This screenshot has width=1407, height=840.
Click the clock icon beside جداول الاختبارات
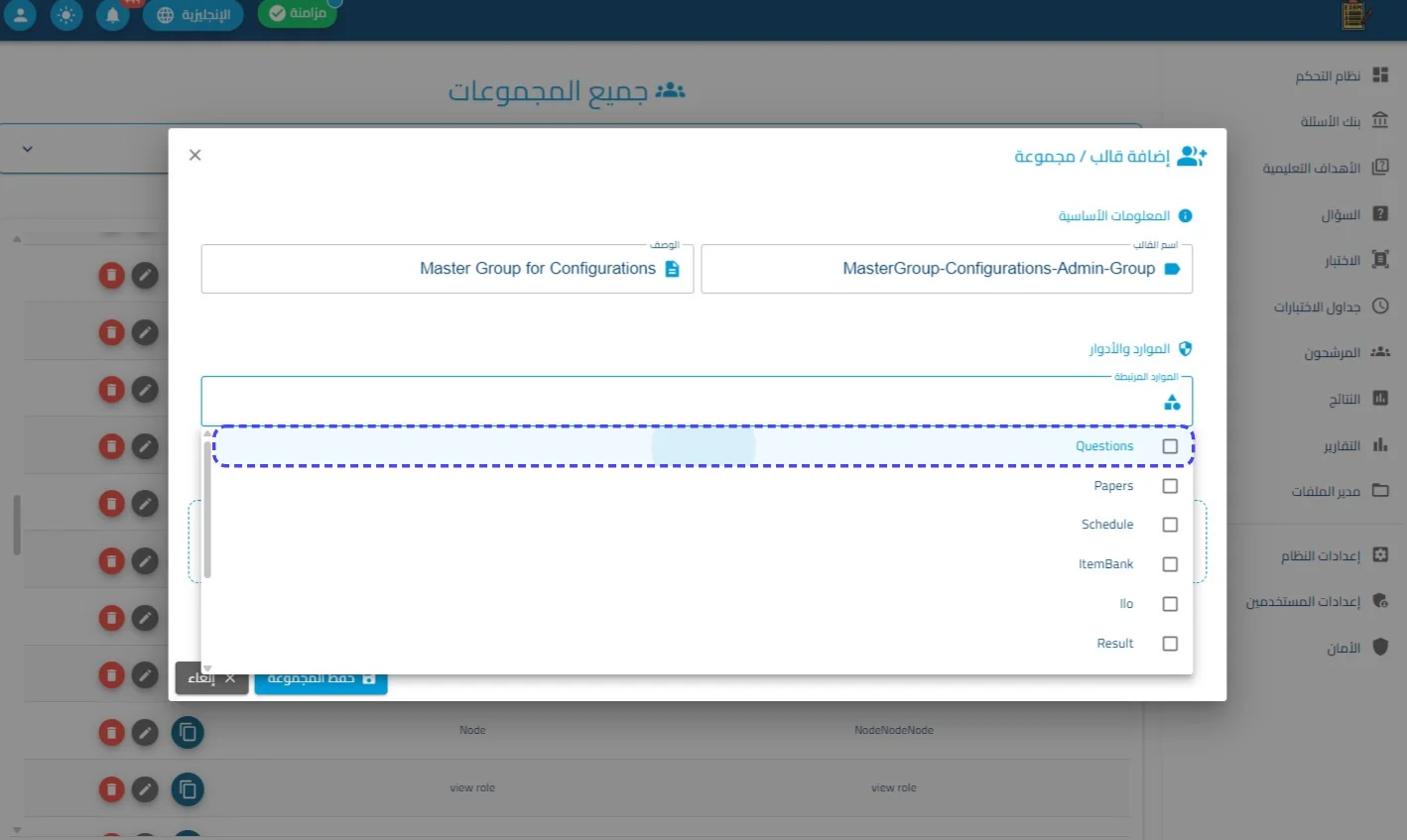point(1380,305)
